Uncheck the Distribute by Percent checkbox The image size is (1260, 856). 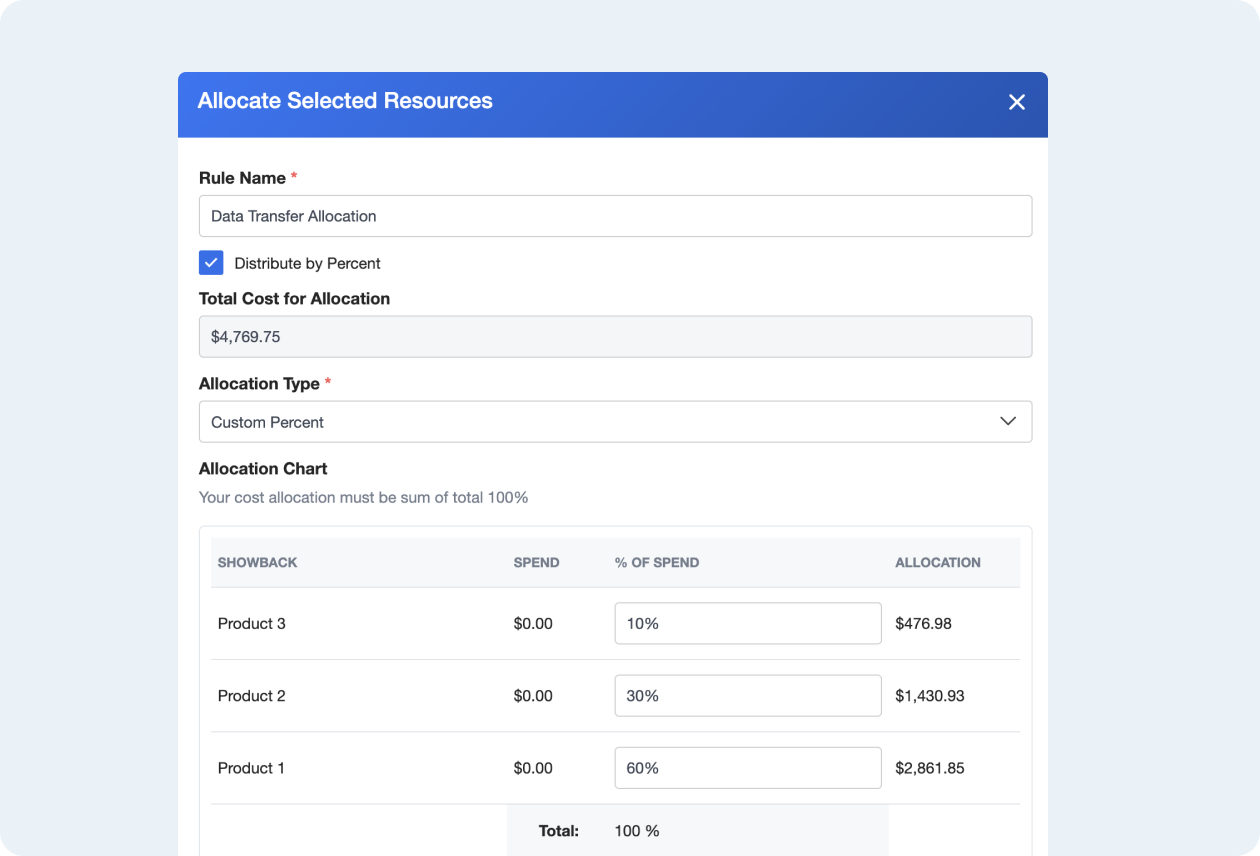[x=211, y=263]
